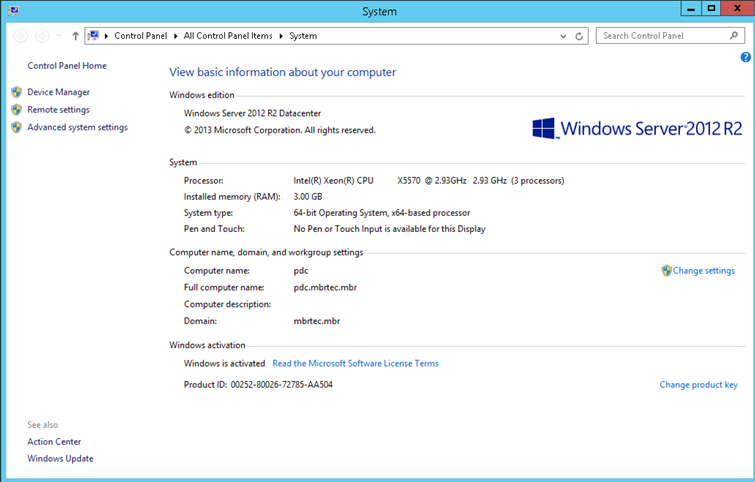The width and height of the screenshot is (755, 482).
Task: Select System in the breadcrumb path
Action: [303, 36]
